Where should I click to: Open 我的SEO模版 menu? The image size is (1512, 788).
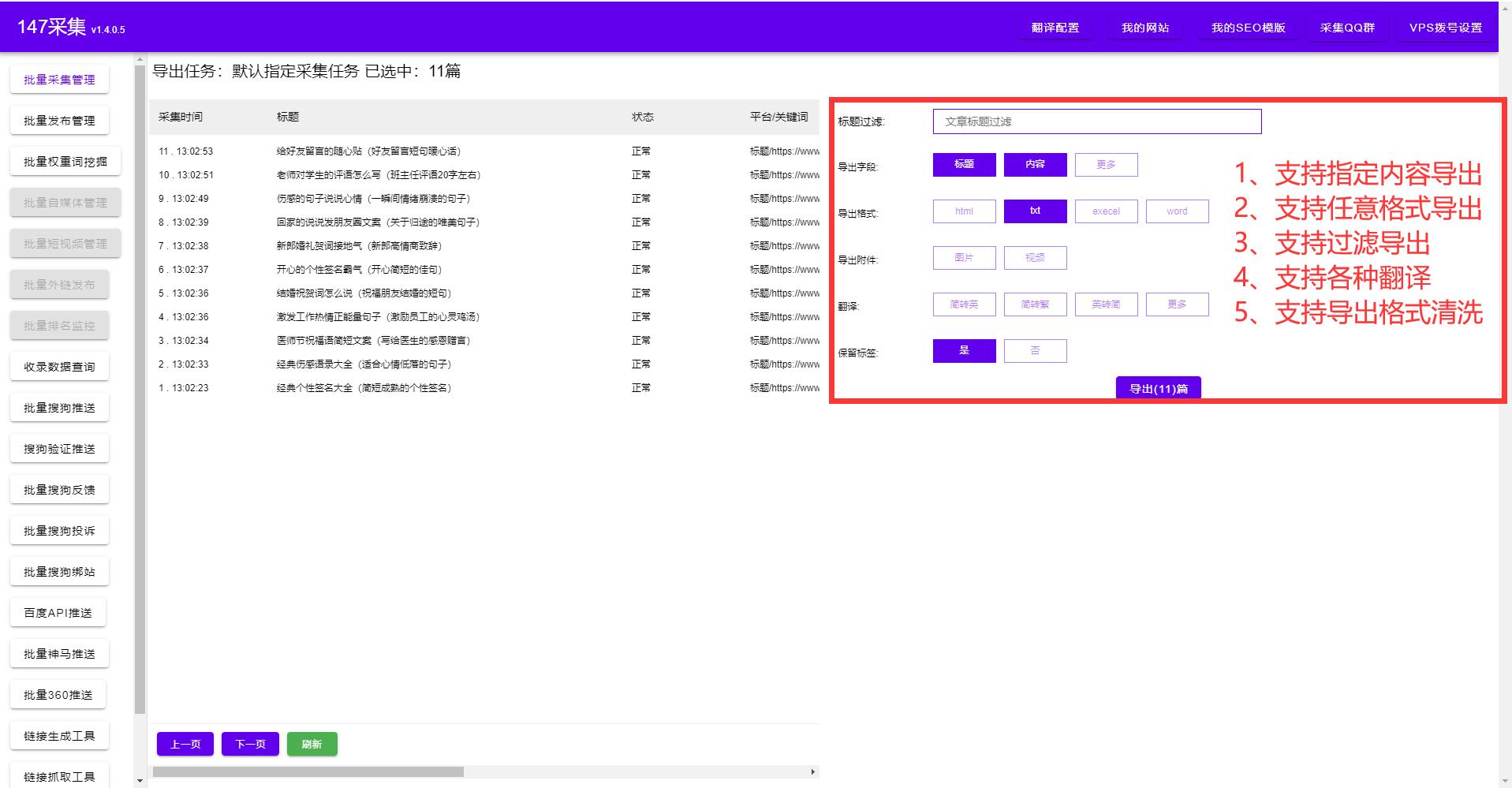tap(1249, 27)
